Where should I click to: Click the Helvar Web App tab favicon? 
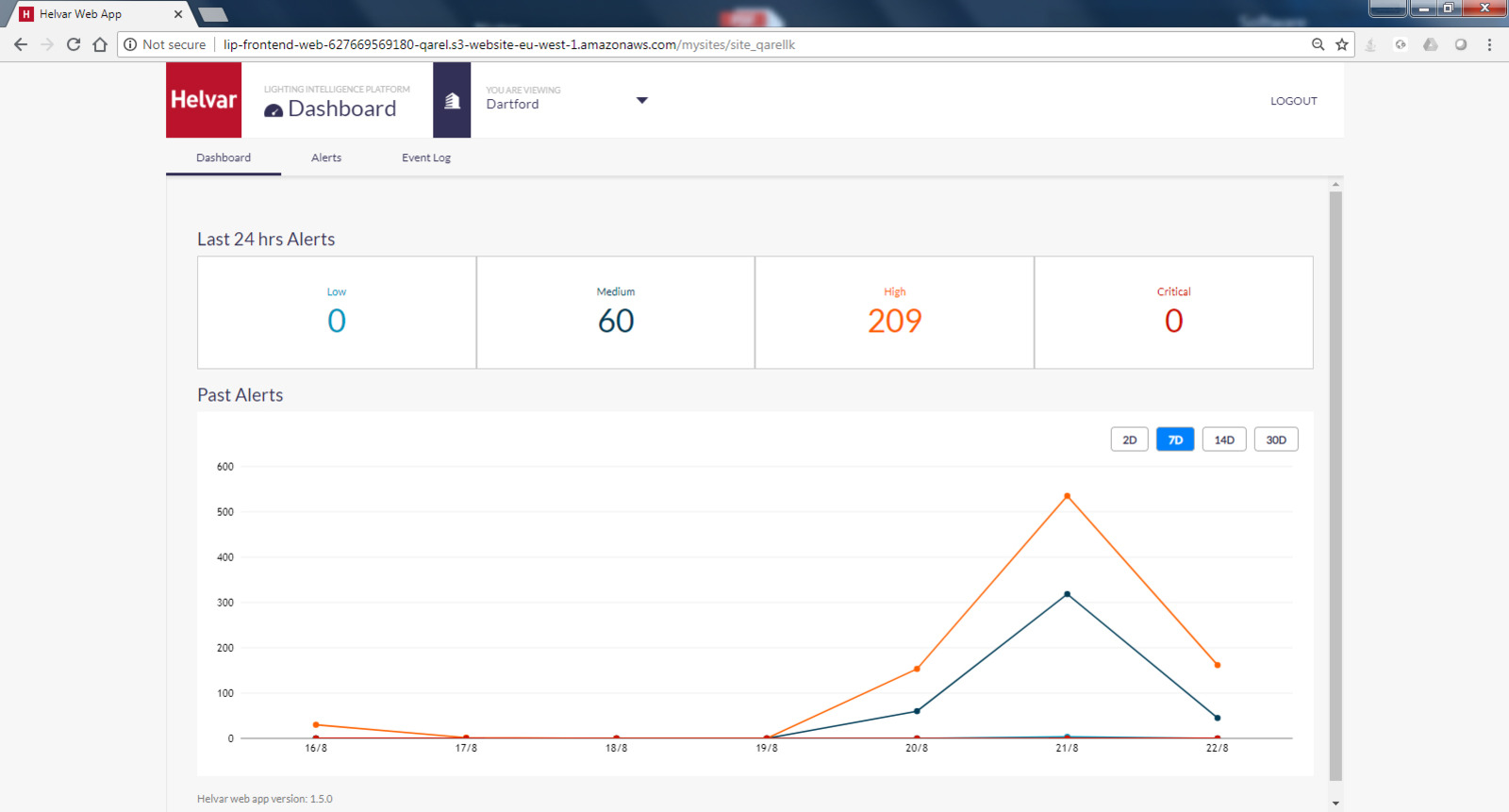[26, 14]
